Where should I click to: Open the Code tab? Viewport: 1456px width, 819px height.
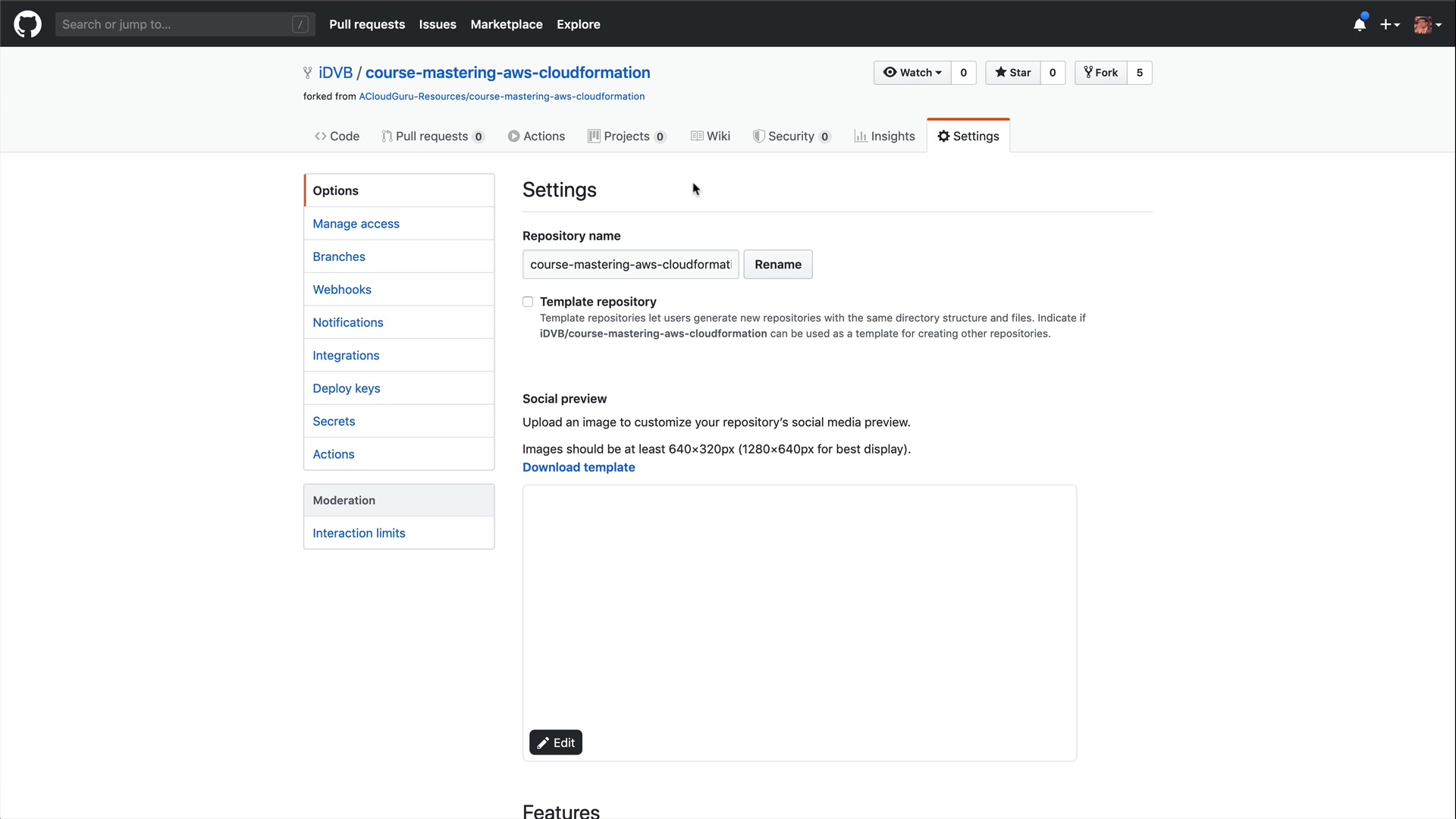pyautogui.click(x=337, y=136)
